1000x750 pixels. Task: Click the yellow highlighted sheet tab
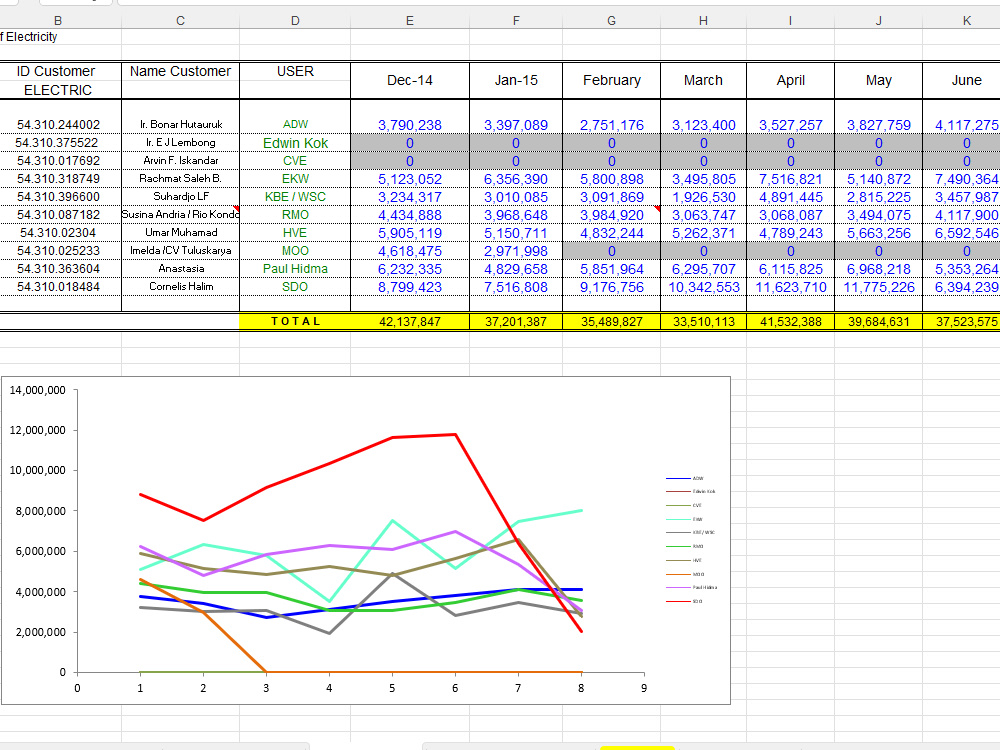coord(637,747)
